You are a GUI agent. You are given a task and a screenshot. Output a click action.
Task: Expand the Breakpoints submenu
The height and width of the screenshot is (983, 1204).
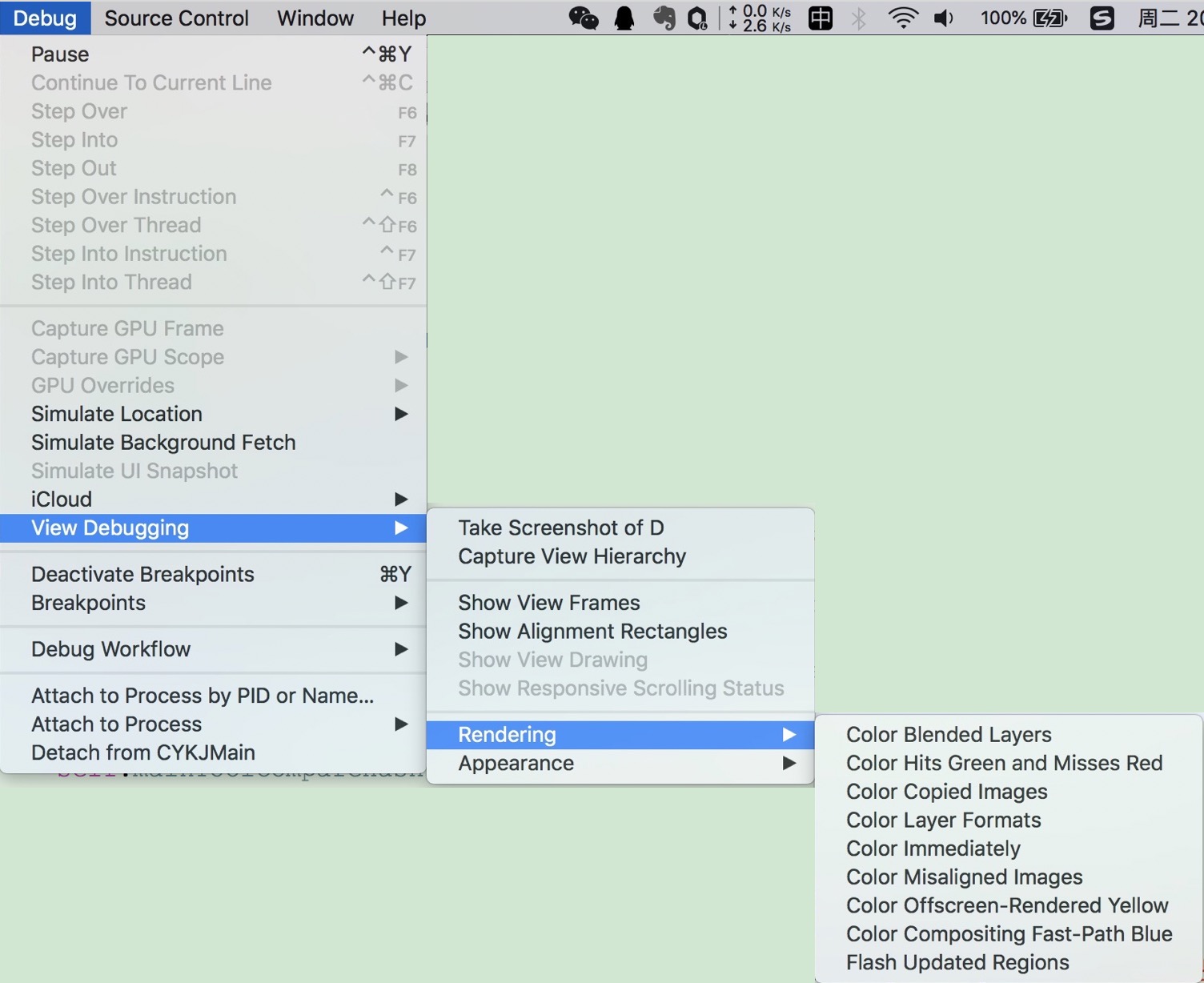[x=214, y=603]
